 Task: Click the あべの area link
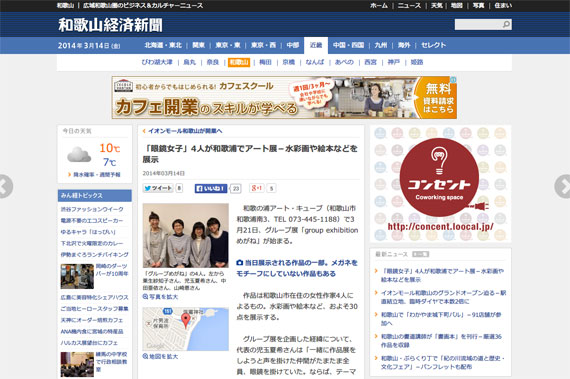click(x=344, y=62)
